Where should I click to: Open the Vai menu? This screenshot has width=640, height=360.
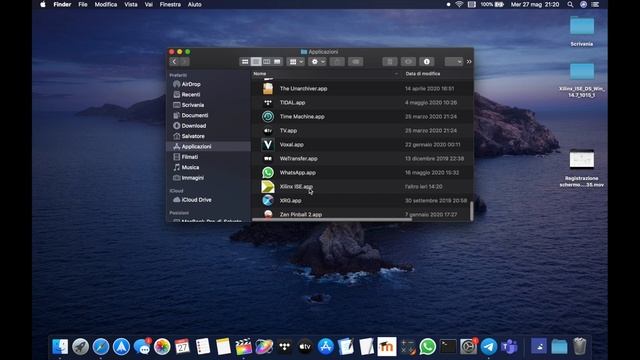click(x=149, y=4)
